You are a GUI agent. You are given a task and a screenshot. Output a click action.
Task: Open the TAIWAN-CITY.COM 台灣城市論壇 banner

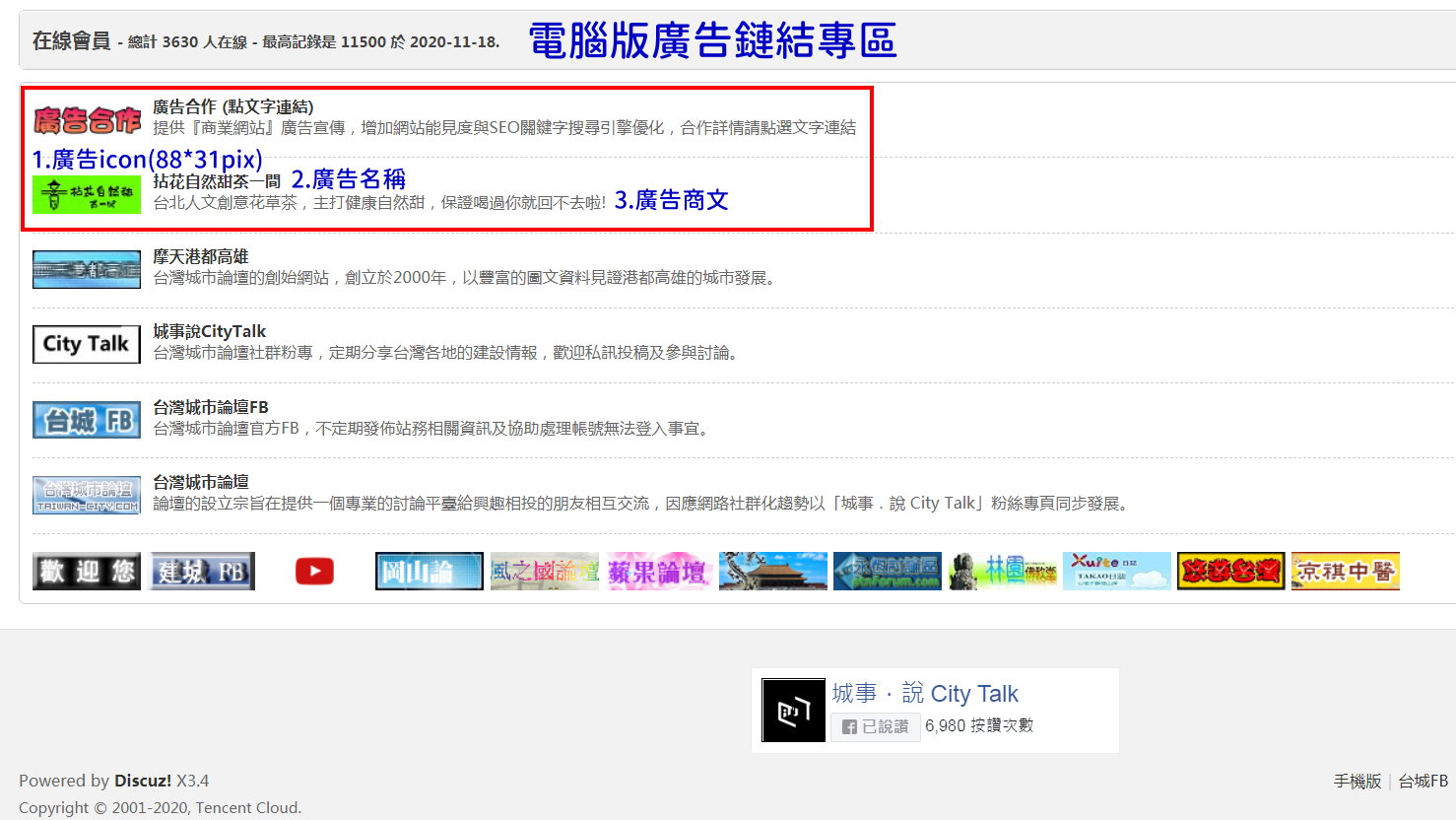[87, 495]
